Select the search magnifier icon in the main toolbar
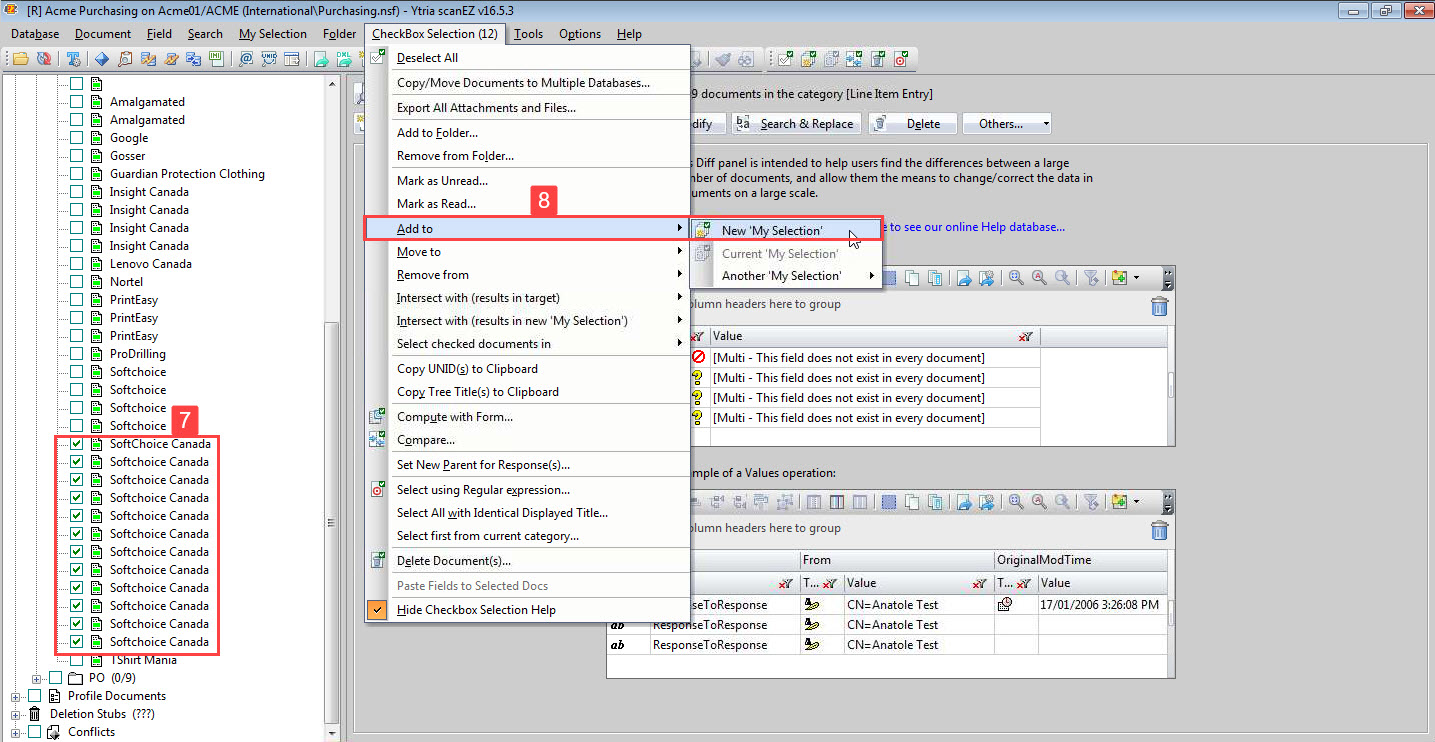Screen dimensions: 1435x742 (124, 59)
